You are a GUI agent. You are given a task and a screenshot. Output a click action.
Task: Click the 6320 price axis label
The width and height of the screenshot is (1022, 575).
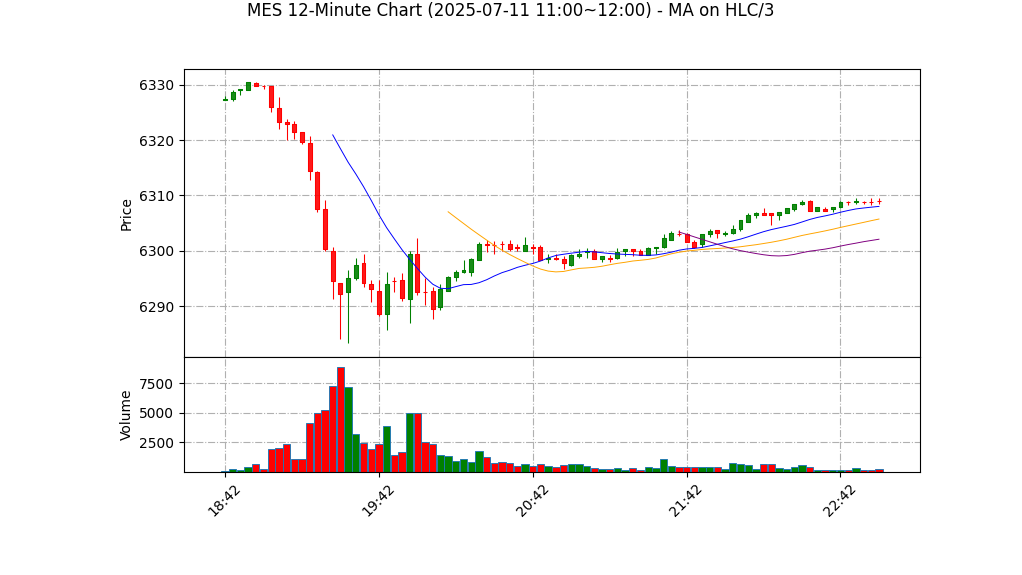[x=156, y=141]
